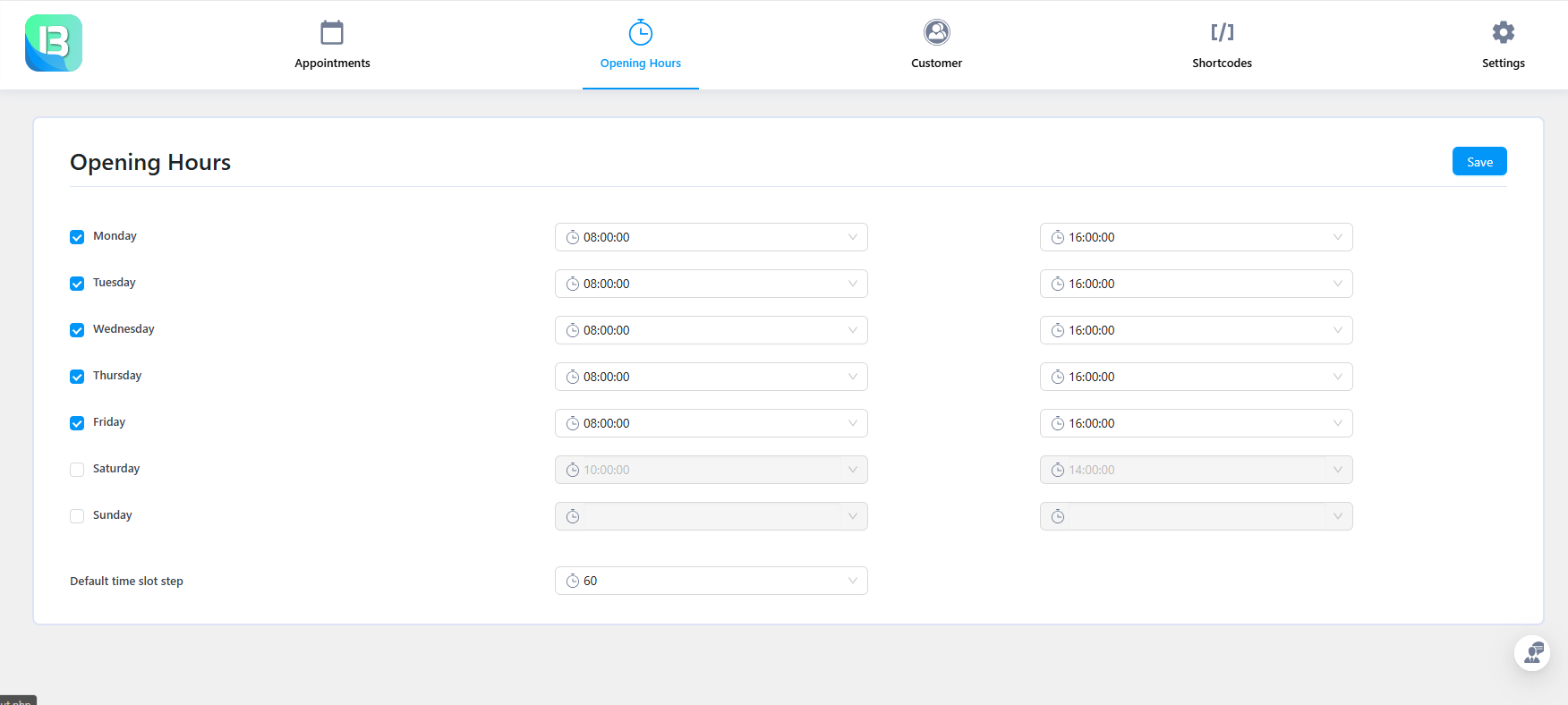Click Default time slot step label
The image size is (1568, 705).
[127, 582]
